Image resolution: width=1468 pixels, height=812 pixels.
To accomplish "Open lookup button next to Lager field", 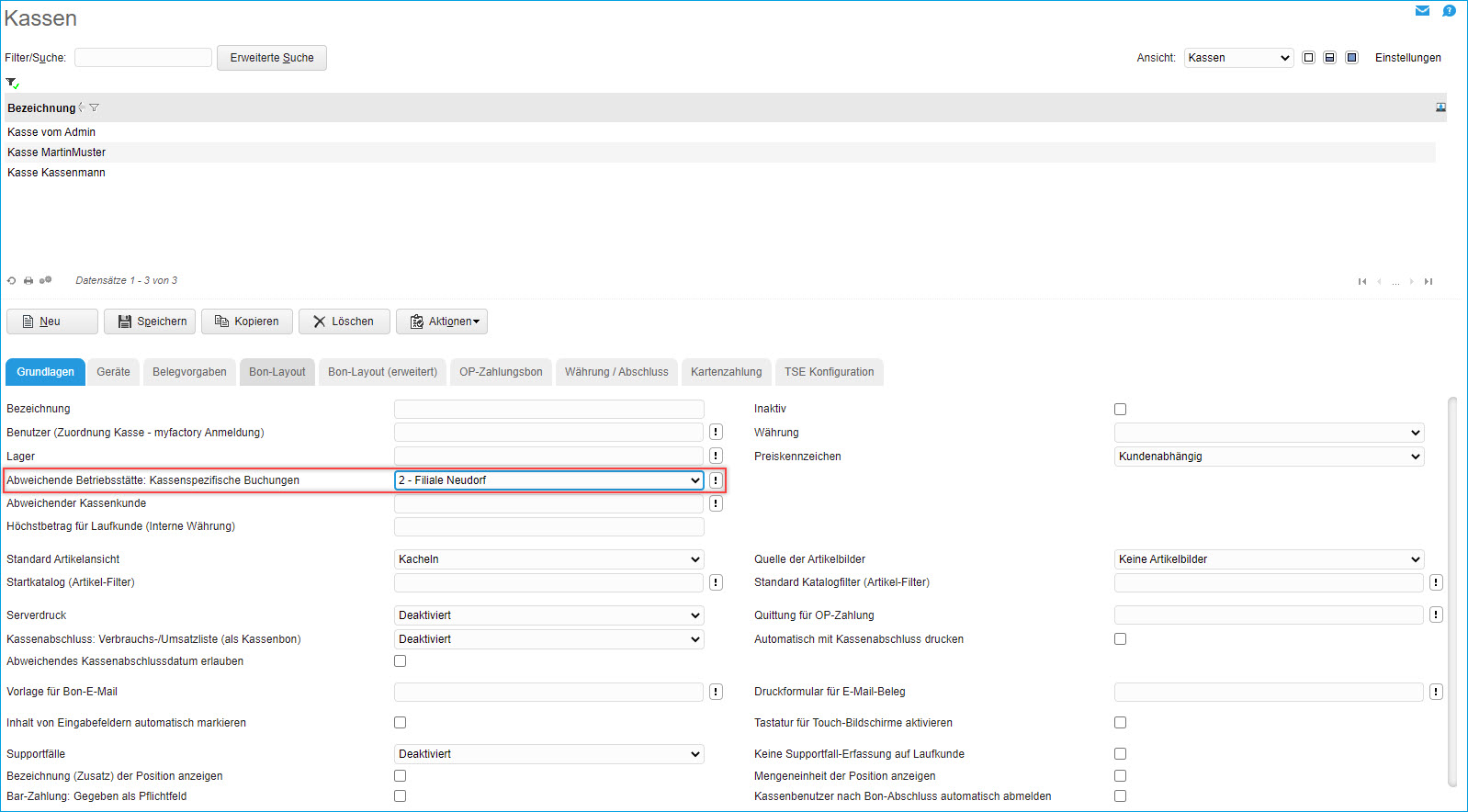I will pyautogui.click(x=716, y=456).
